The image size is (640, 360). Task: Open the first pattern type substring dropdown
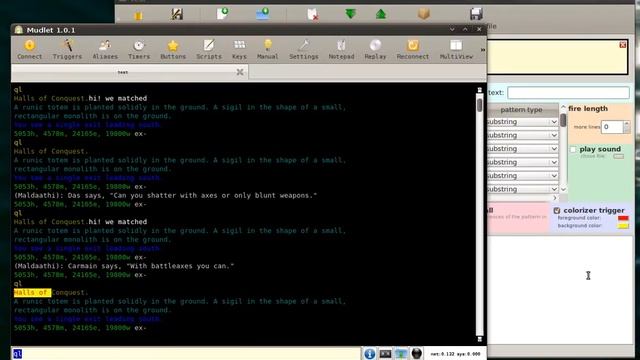point(522,122)
